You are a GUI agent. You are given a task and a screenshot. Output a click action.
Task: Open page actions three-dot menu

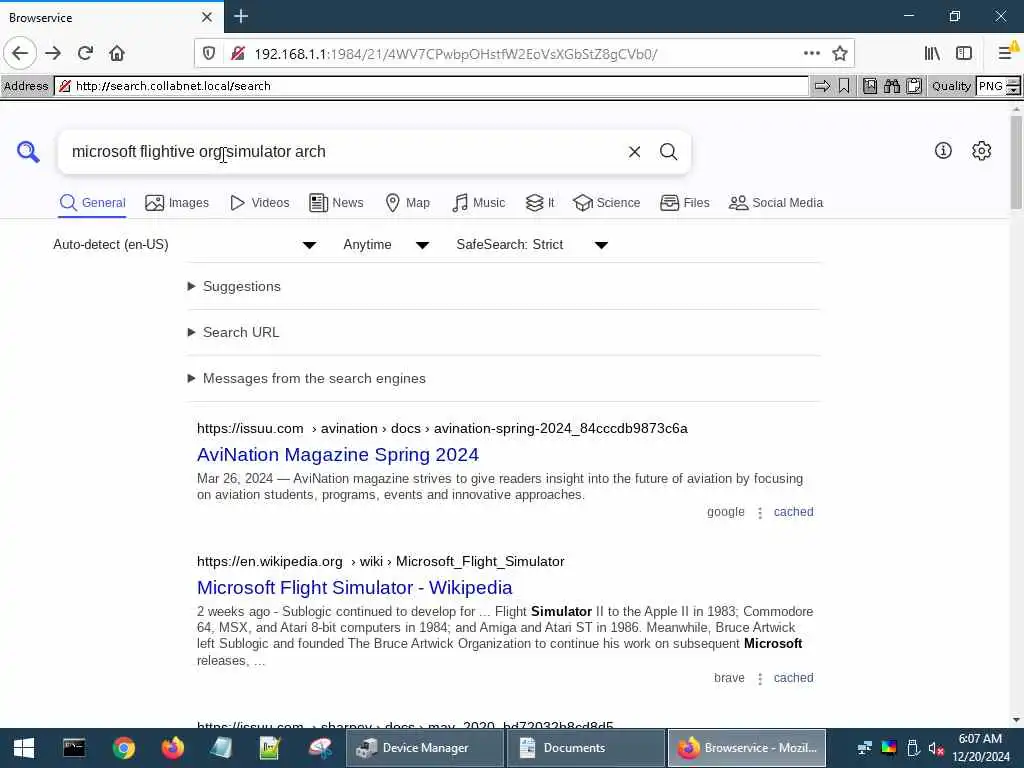tap(812, 53)
